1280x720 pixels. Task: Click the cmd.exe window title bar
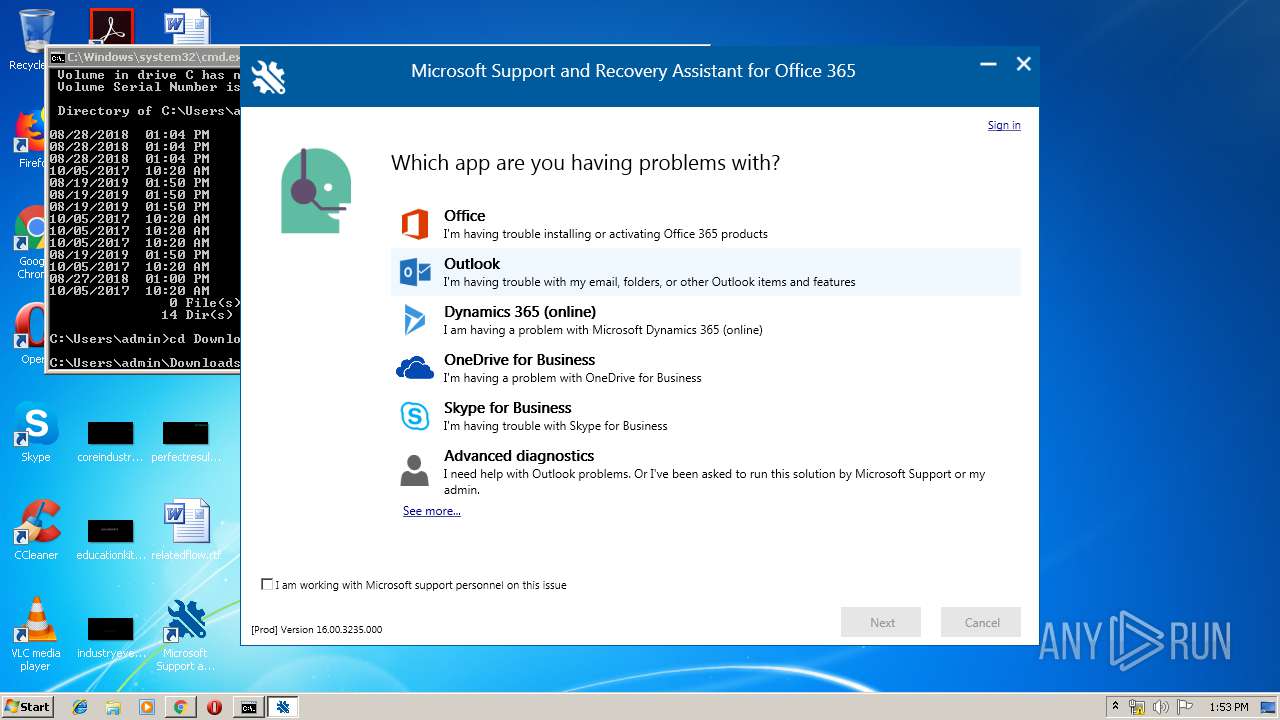point(144,57)
